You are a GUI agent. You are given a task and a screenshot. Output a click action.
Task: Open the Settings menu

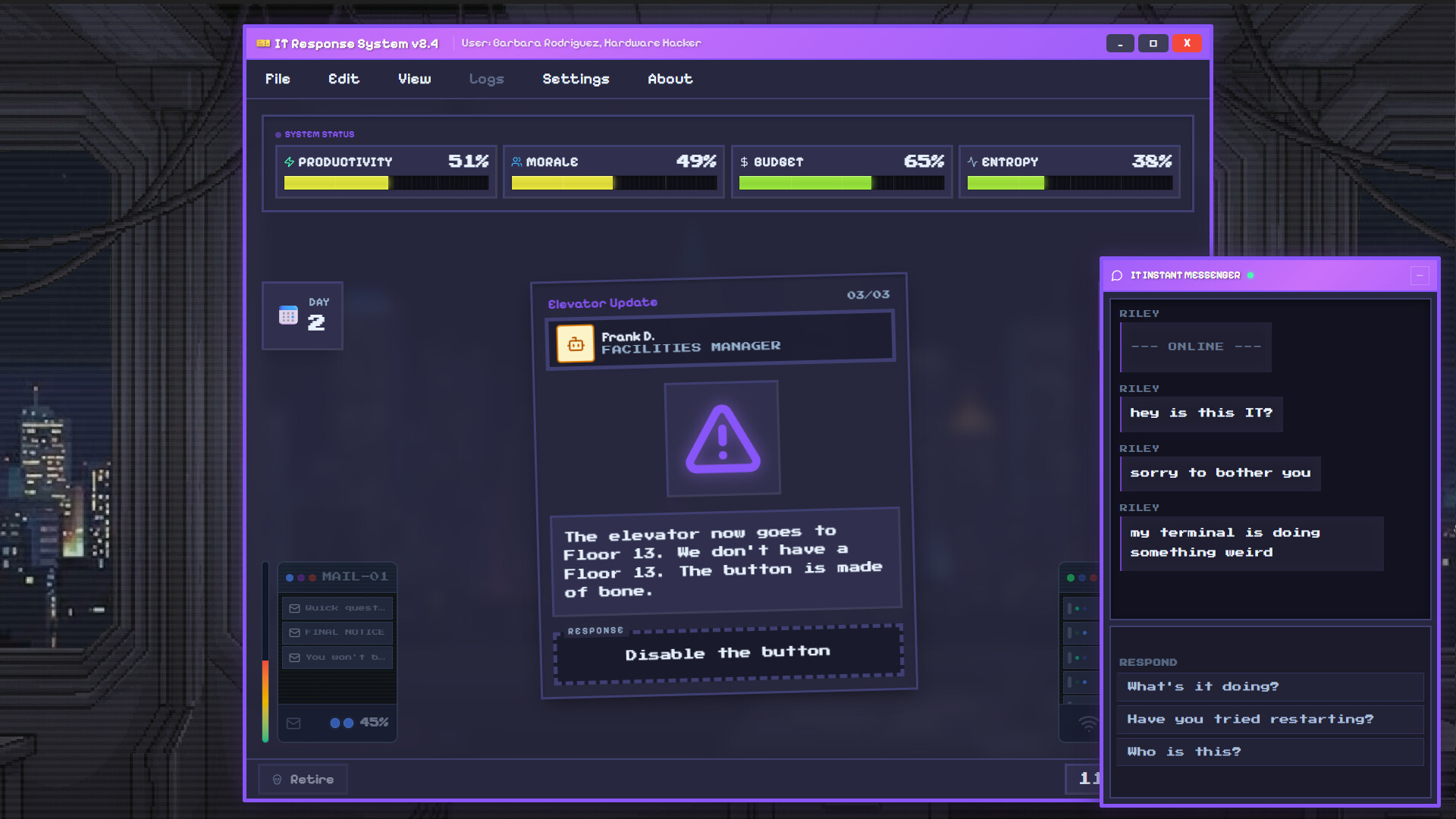click(576, 79)
